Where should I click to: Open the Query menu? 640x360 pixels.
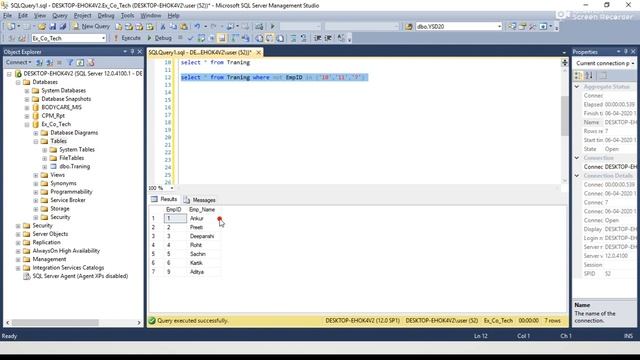click(x=60, y=16)
